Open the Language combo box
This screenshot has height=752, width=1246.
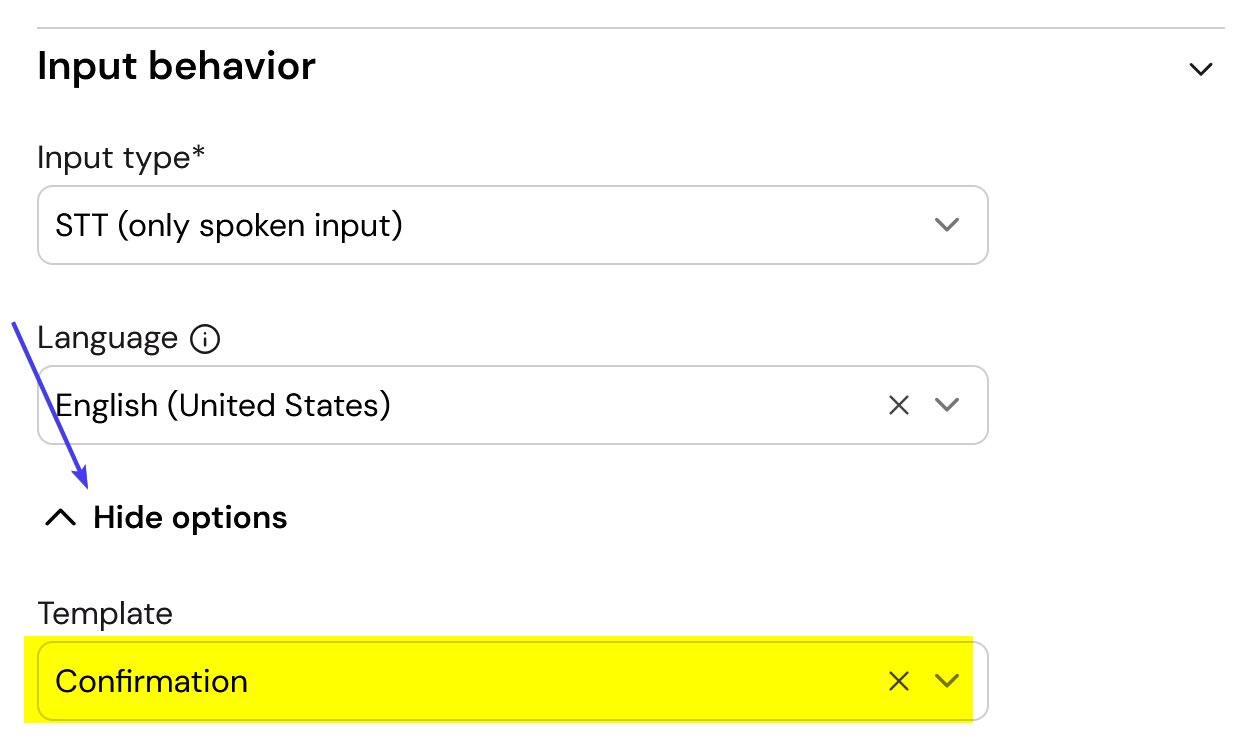[x=513, y=405]
